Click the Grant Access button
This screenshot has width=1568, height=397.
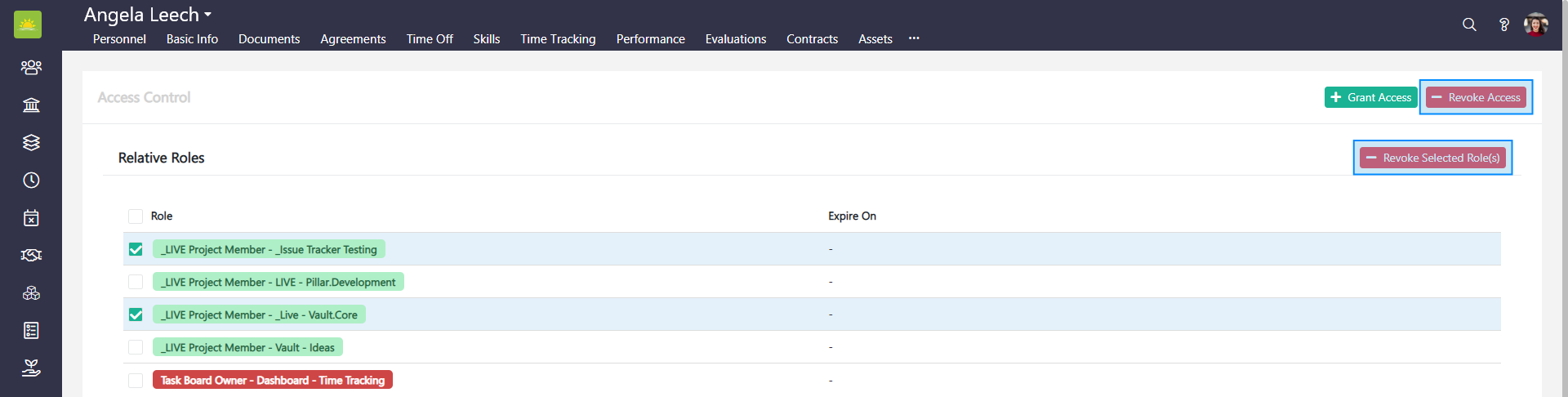(x=1370, y=97)
